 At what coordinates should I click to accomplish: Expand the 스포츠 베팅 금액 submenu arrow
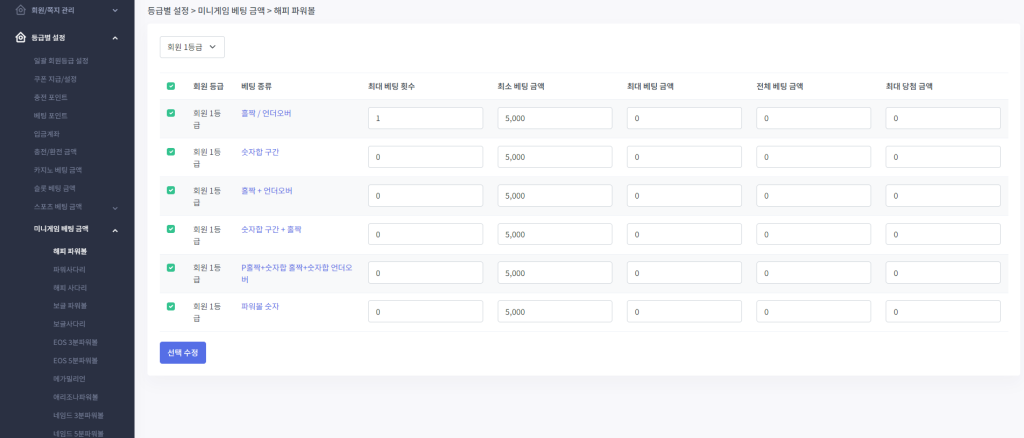[115, 208]
